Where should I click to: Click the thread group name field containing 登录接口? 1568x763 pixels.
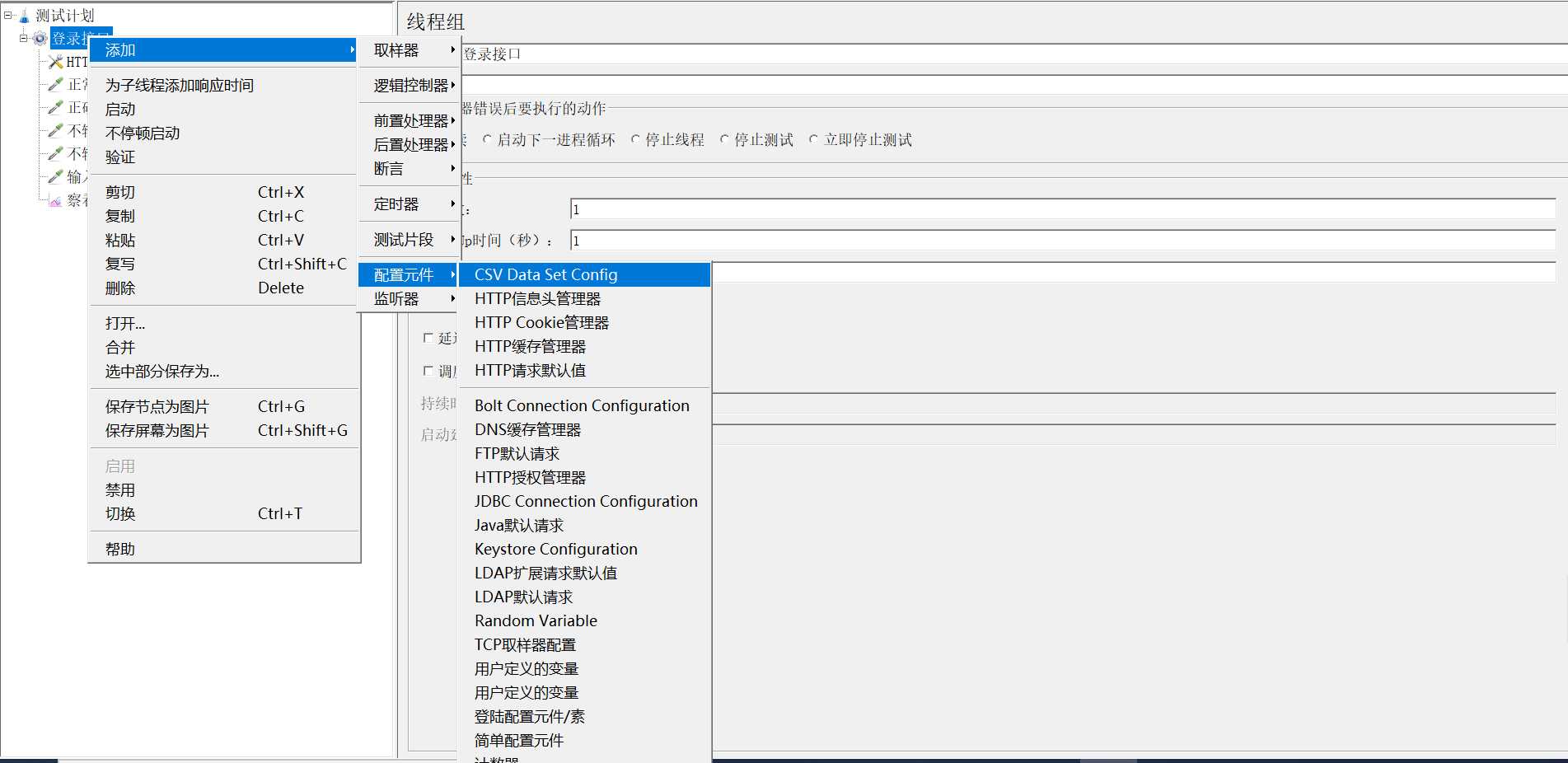(1014, 54)
